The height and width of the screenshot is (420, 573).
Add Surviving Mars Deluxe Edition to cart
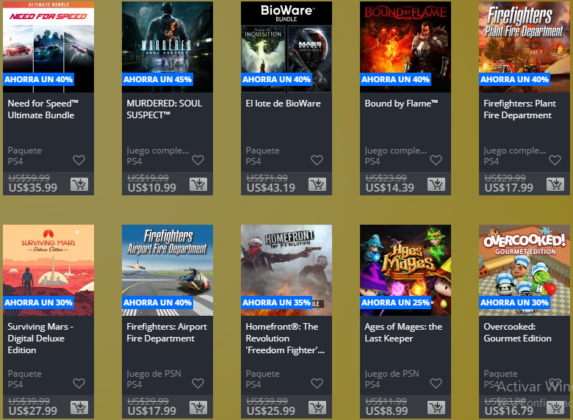tap(79, 408)
